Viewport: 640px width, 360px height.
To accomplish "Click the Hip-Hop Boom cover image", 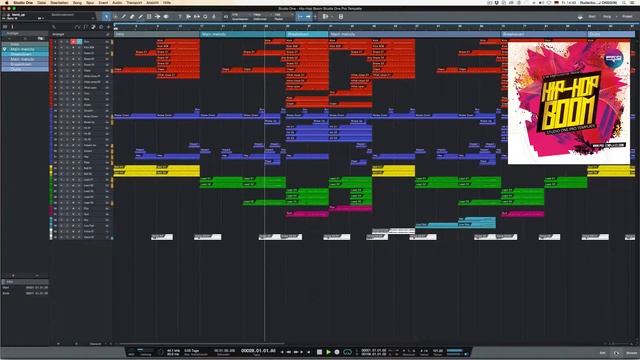I will click(x=569, y=102).
